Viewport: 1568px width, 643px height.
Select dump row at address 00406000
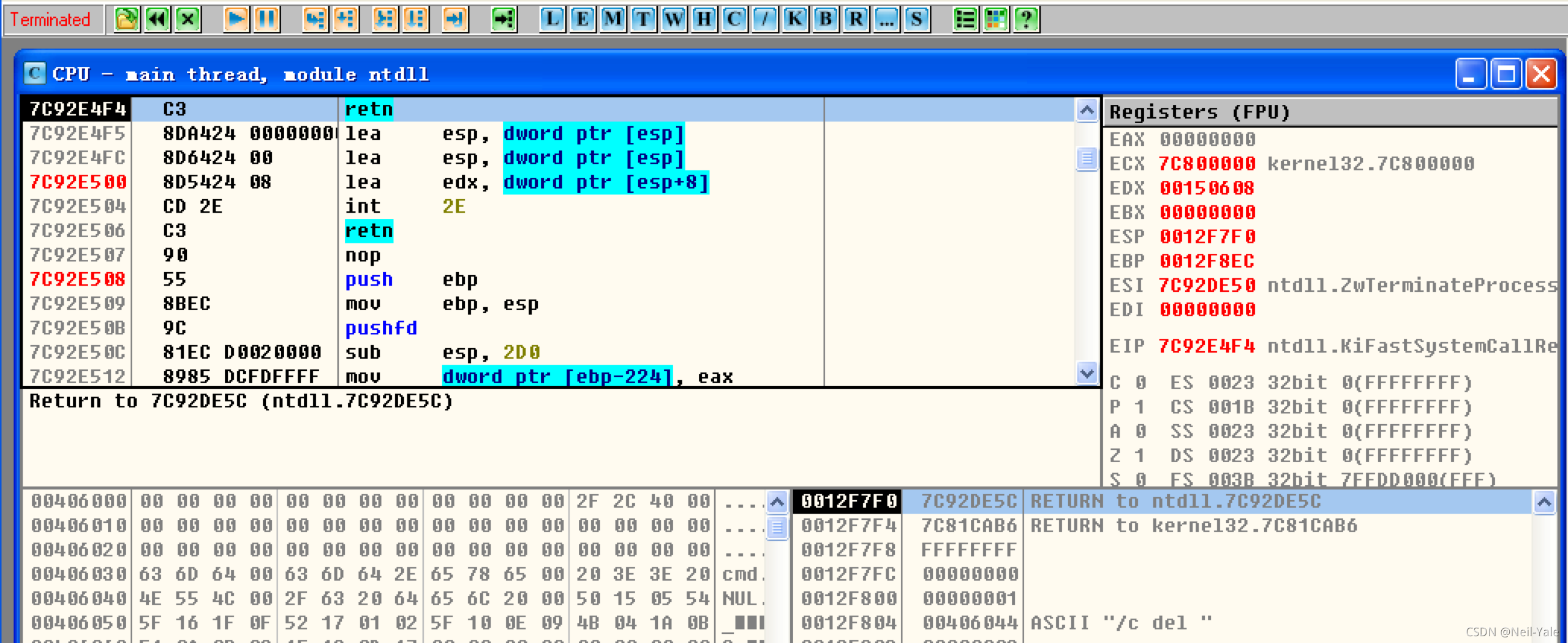click(x=395, y=501)
